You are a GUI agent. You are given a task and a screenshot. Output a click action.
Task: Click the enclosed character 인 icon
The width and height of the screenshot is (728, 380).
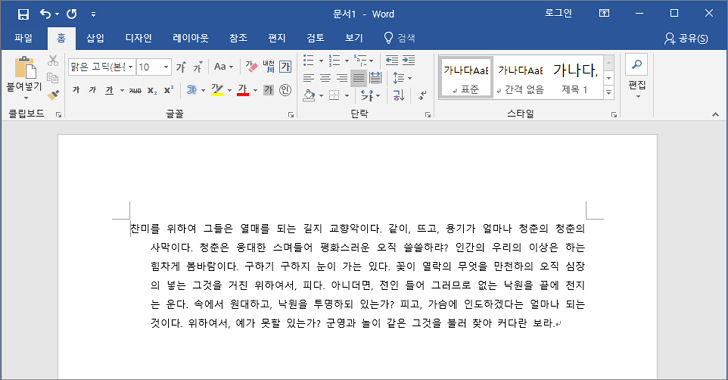coord(285,90)
